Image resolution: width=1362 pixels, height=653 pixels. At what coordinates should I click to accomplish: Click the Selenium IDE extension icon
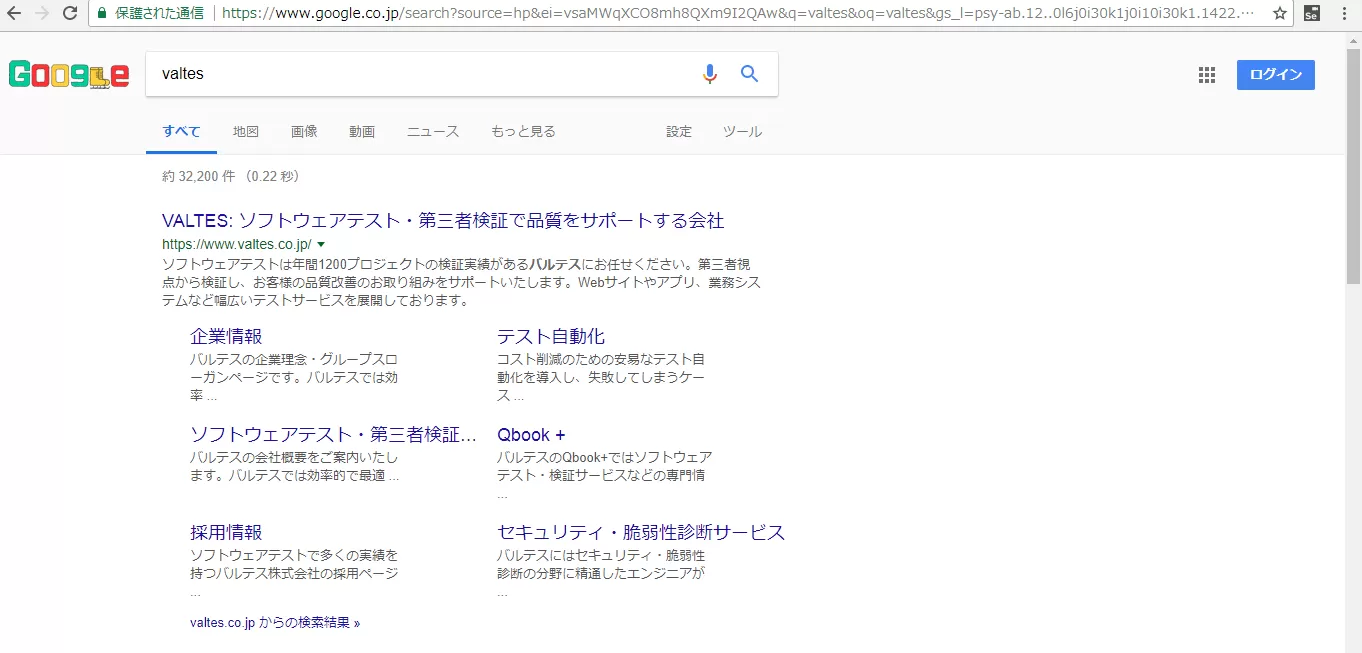1312,14
